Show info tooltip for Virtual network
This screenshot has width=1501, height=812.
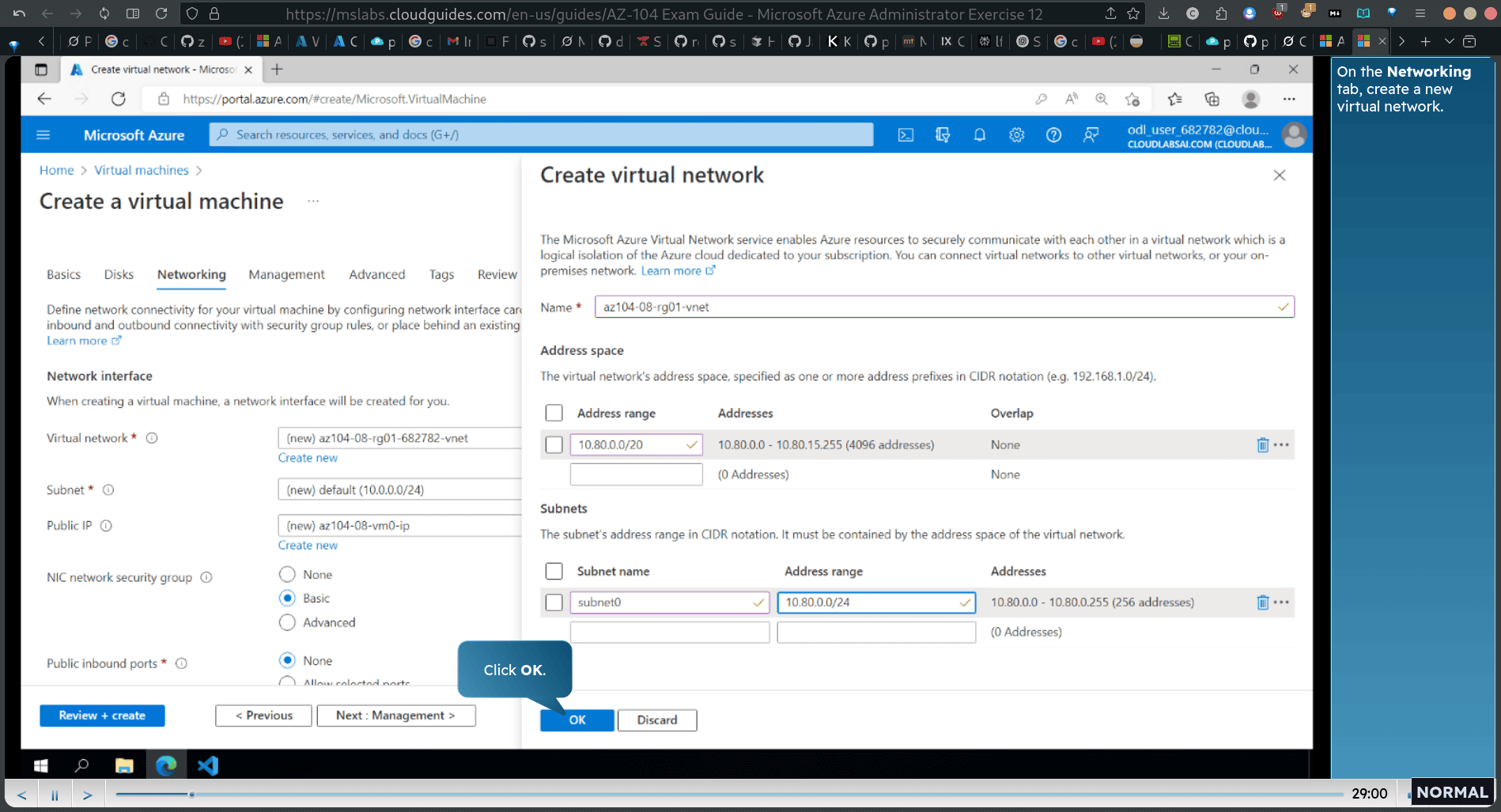[152, 438]
